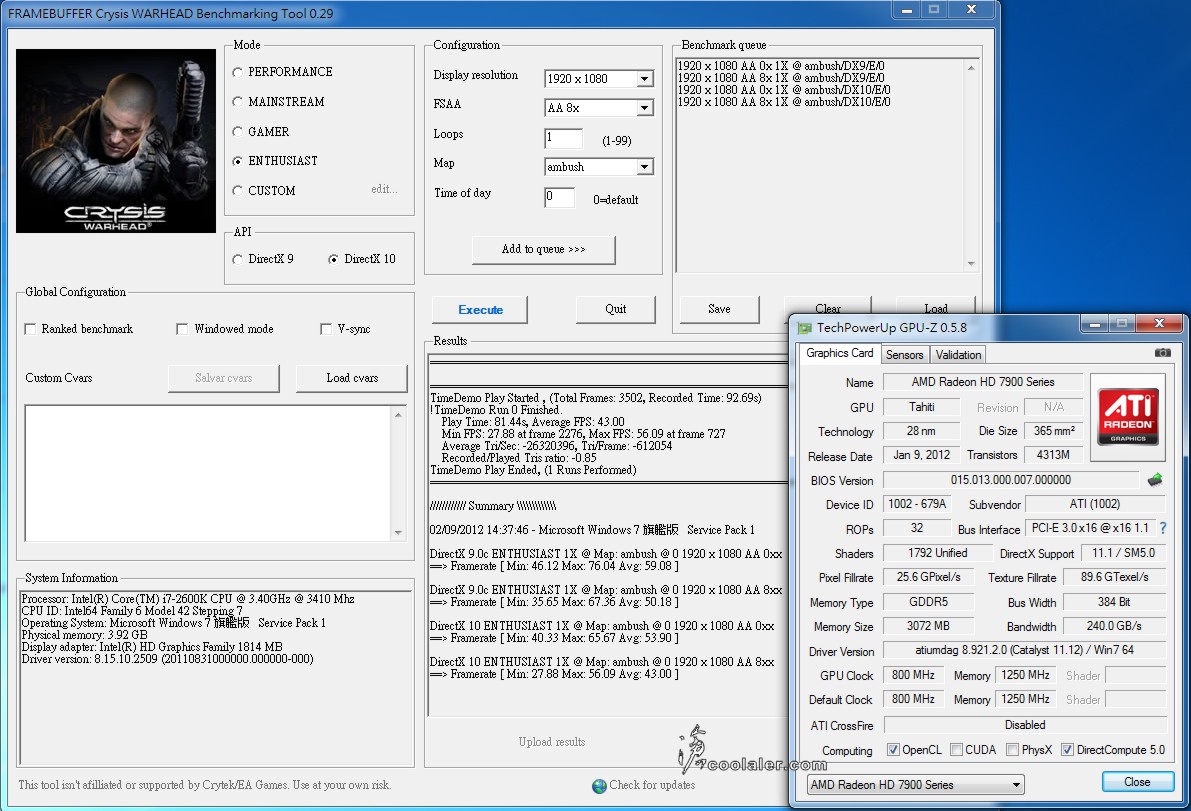Select the GAMER mode radio button
1191x811 pixels.
click(x=238, y=132)
